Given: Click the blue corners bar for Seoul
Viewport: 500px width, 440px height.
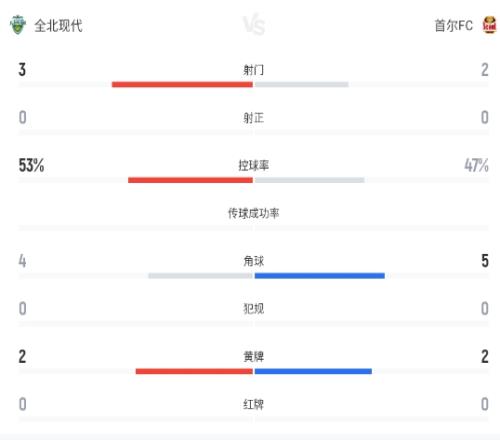Looking at the screenshot, I should (x=320, y=276).
